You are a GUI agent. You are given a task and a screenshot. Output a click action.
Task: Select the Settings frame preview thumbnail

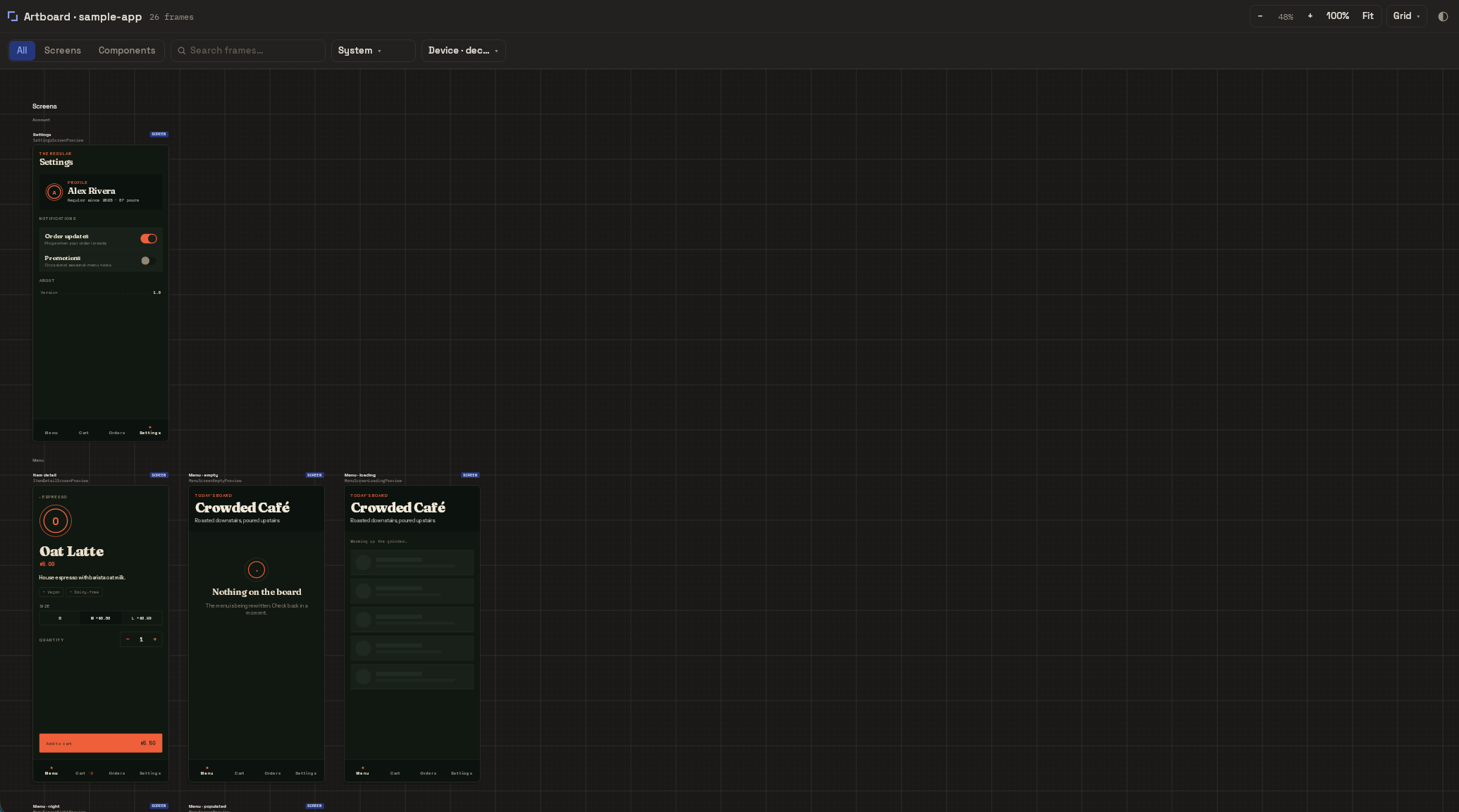point(101,293)
